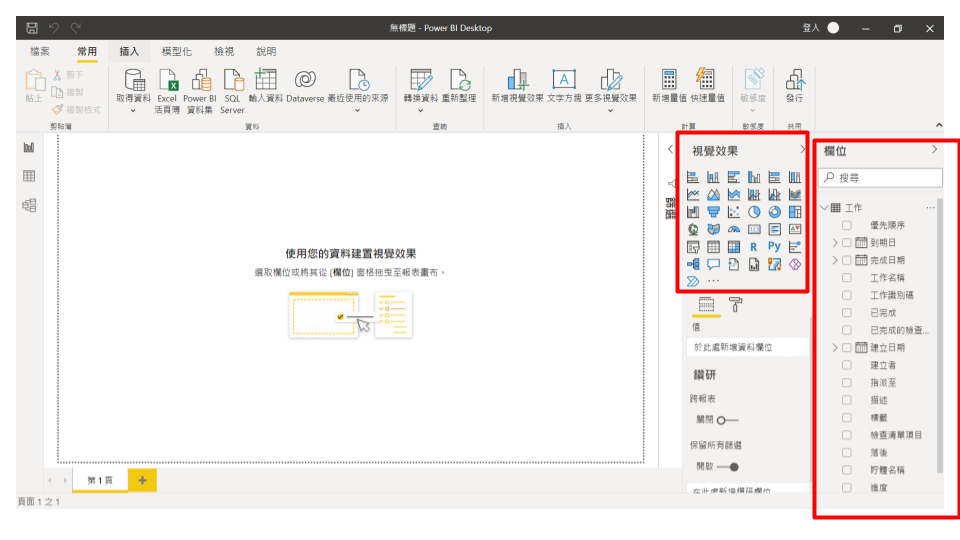Select the R script visual
Screen dimensions: 960x540
754,247
